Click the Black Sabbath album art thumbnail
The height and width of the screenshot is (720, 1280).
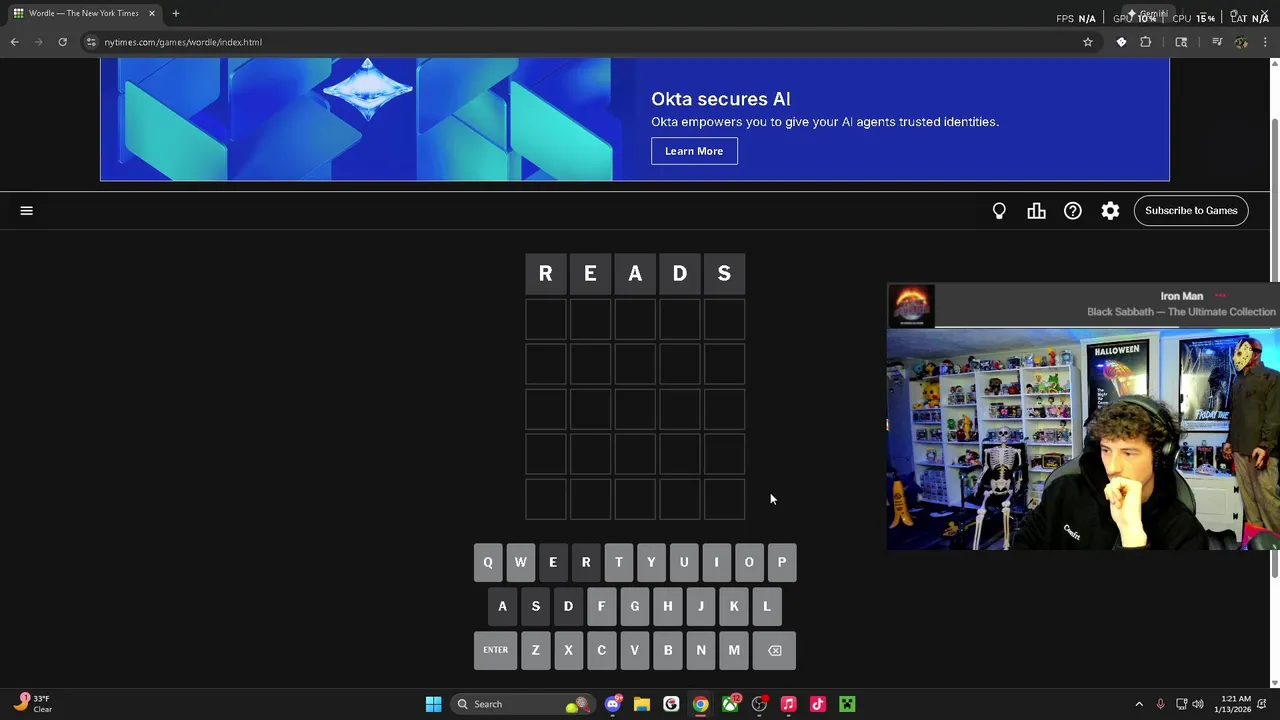tap(911, 306)
